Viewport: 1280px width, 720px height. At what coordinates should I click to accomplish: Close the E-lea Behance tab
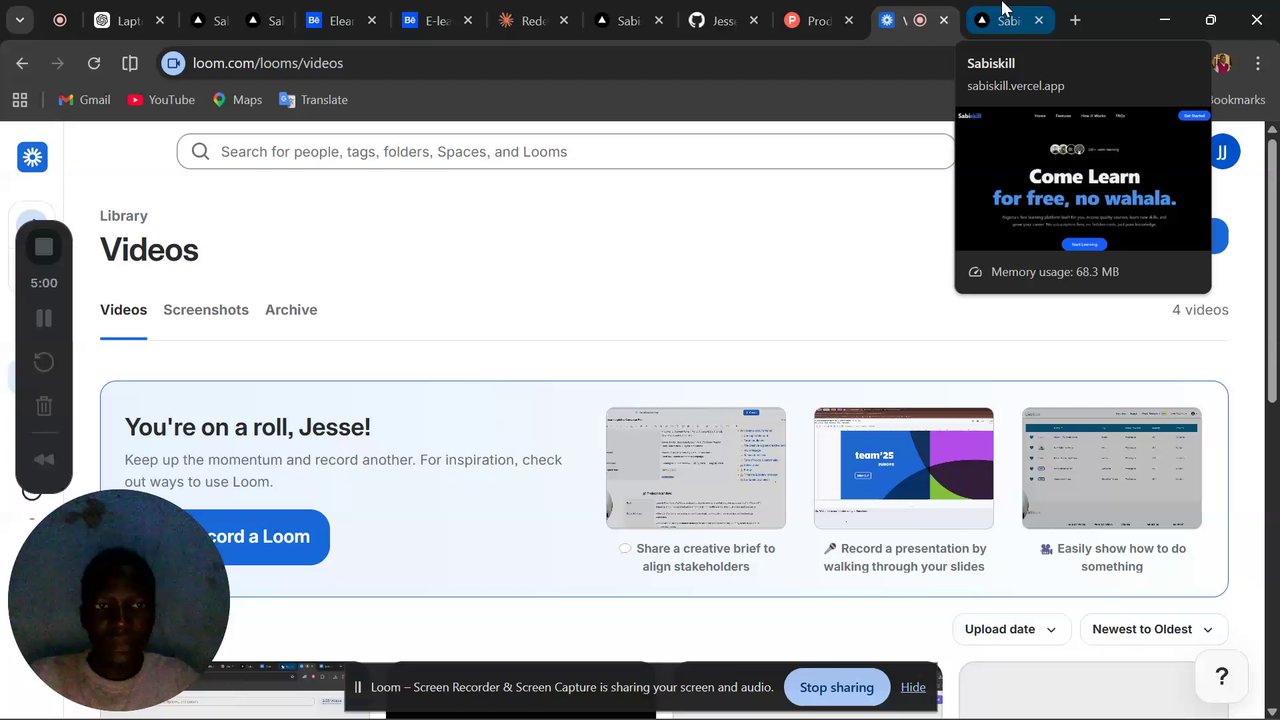(x=468, y=20)
